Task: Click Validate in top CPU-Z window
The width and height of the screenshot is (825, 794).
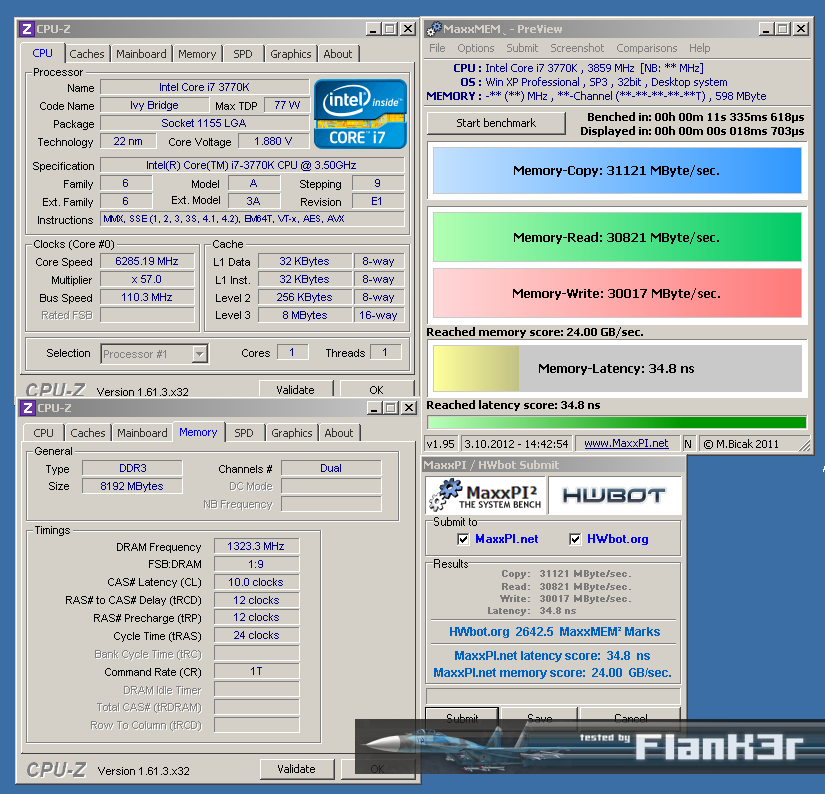Action: 296,390
